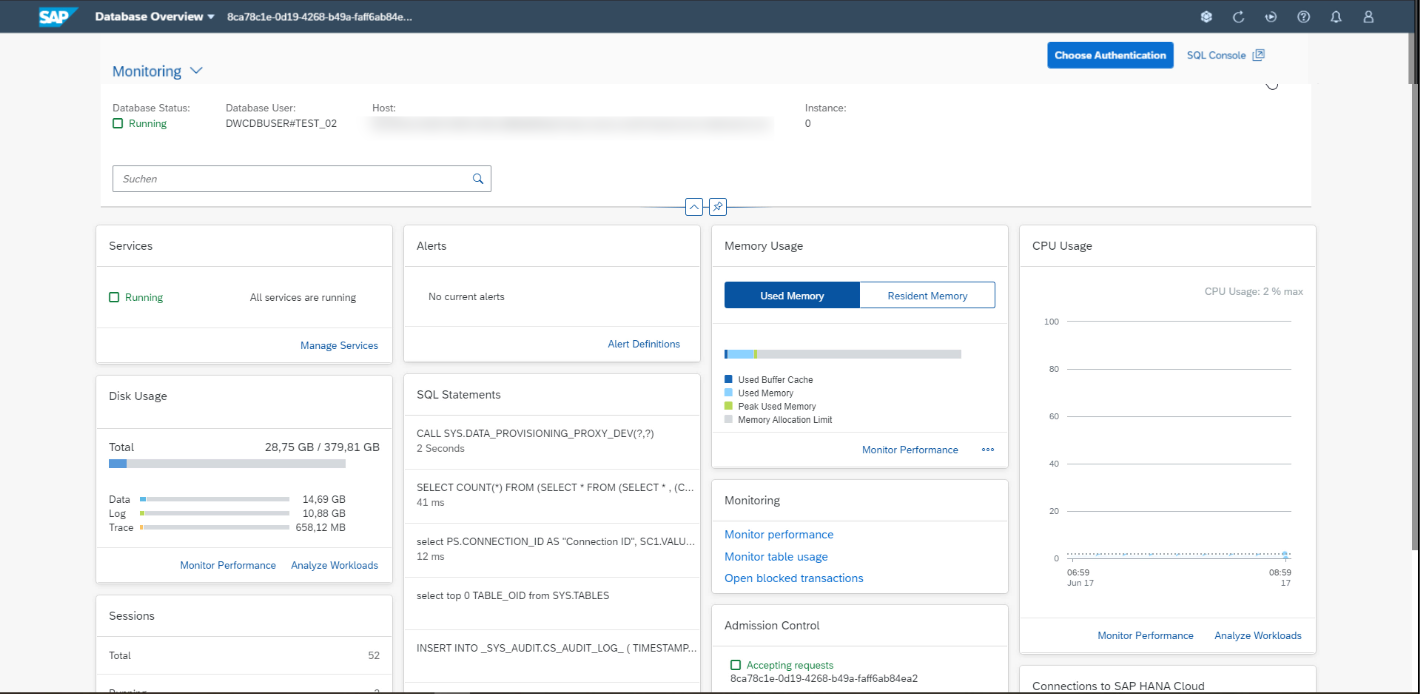Viewport: 1420px width, 694px height.
Task: Open the user profile icon
Action: 1369,17
